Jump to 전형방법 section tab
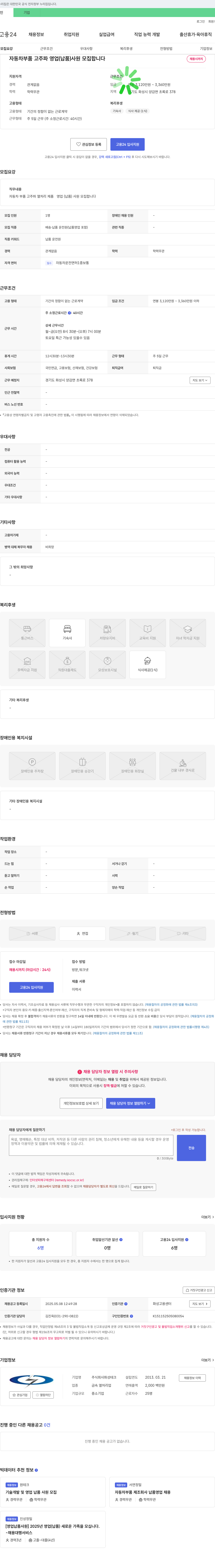215x1568 pixels. pyautogui.click(x=166, y=49)
